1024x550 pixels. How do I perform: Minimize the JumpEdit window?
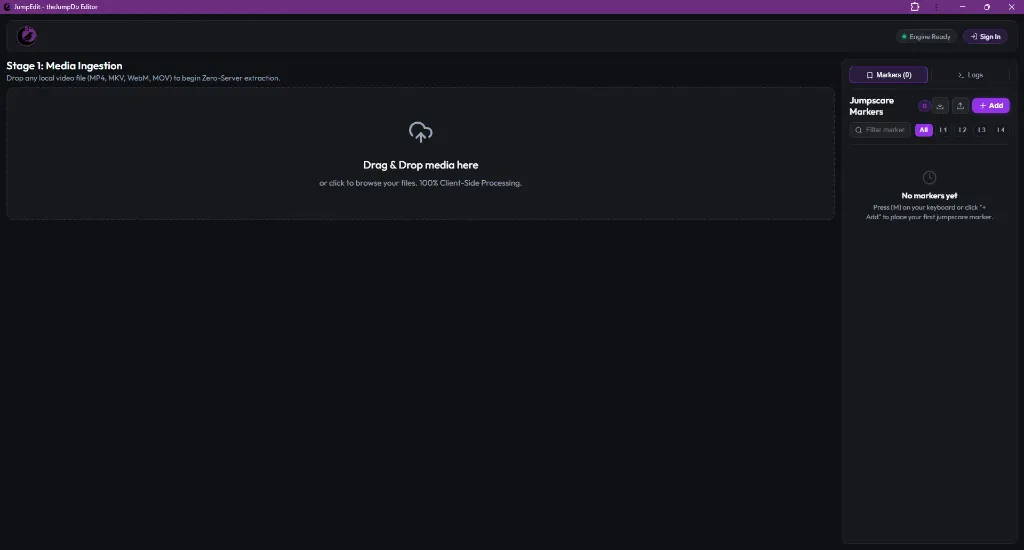coord(962,7)
